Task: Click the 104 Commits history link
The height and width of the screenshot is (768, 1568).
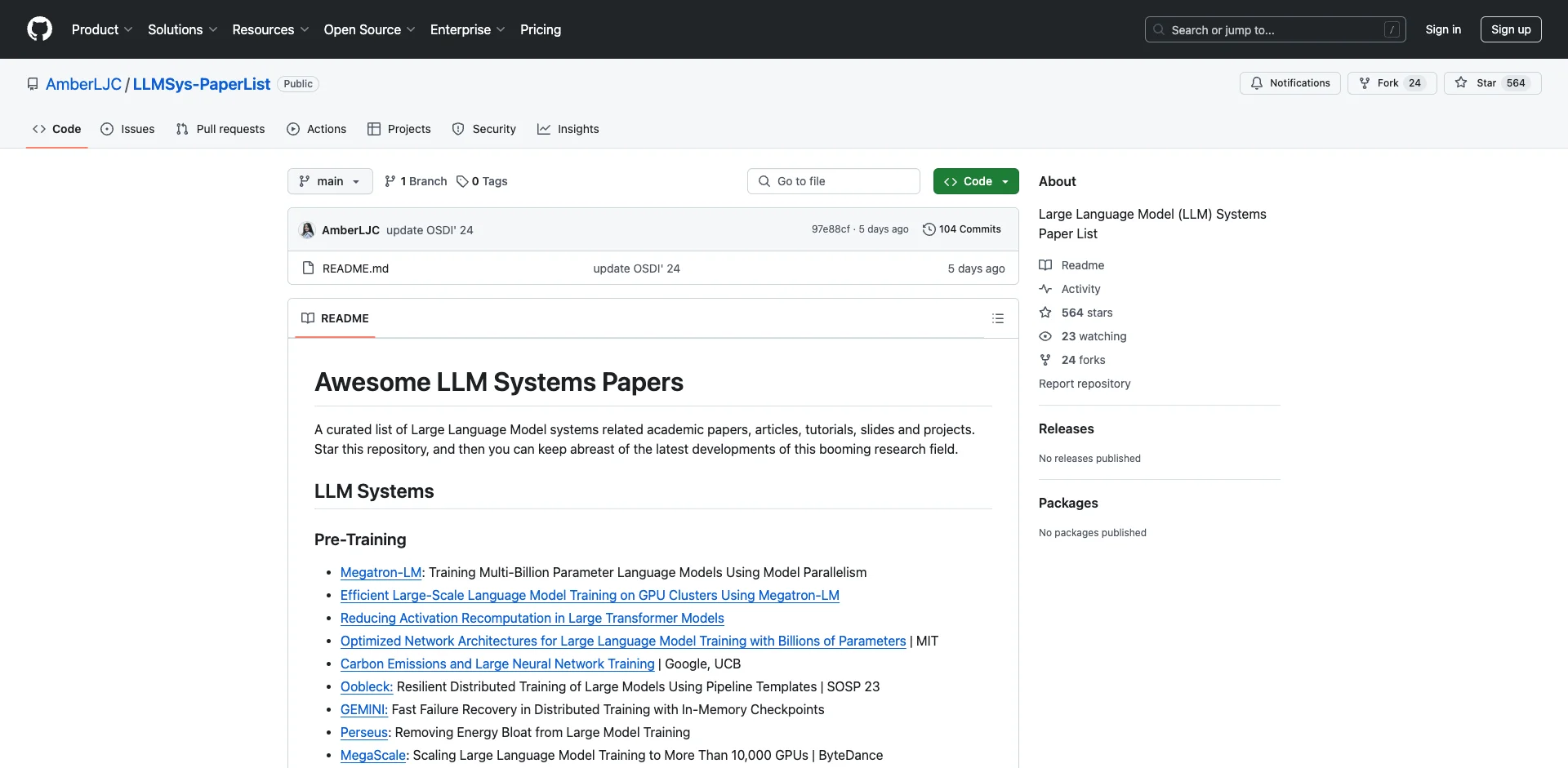Action: click(x=962, y=229)
